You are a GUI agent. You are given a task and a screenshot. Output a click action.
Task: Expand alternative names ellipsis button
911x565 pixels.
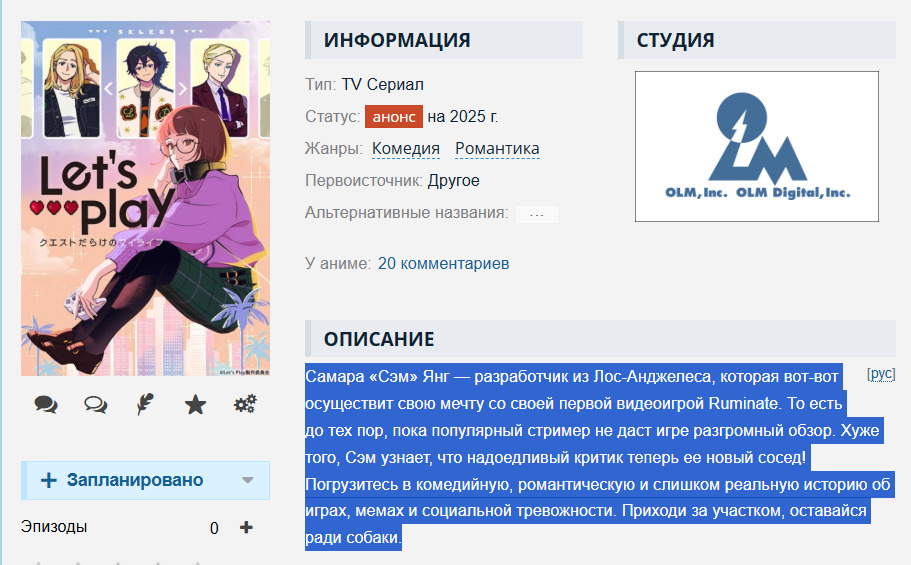[537, 214]
